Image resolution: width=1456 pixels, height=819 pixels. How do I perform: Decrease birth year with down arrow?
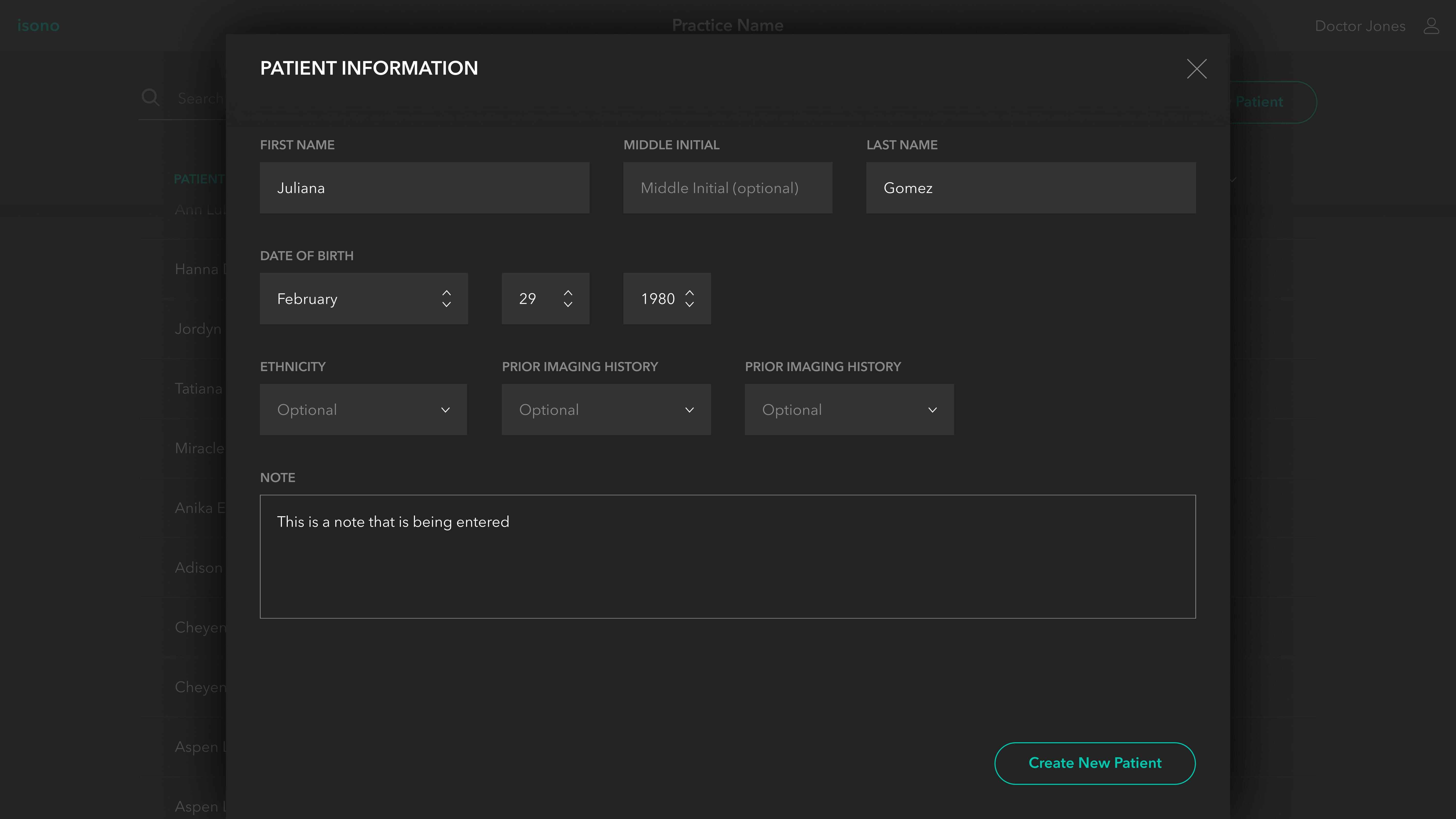click(690, 305)
